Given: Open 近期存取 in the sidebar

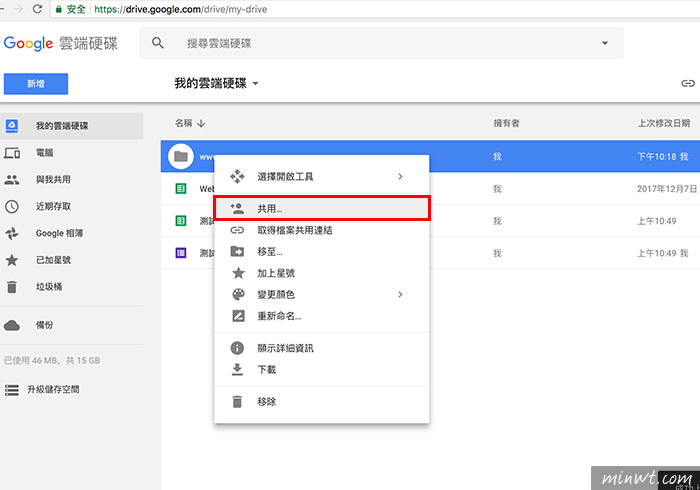Looking at the screenshot, I should click(53, 206).
